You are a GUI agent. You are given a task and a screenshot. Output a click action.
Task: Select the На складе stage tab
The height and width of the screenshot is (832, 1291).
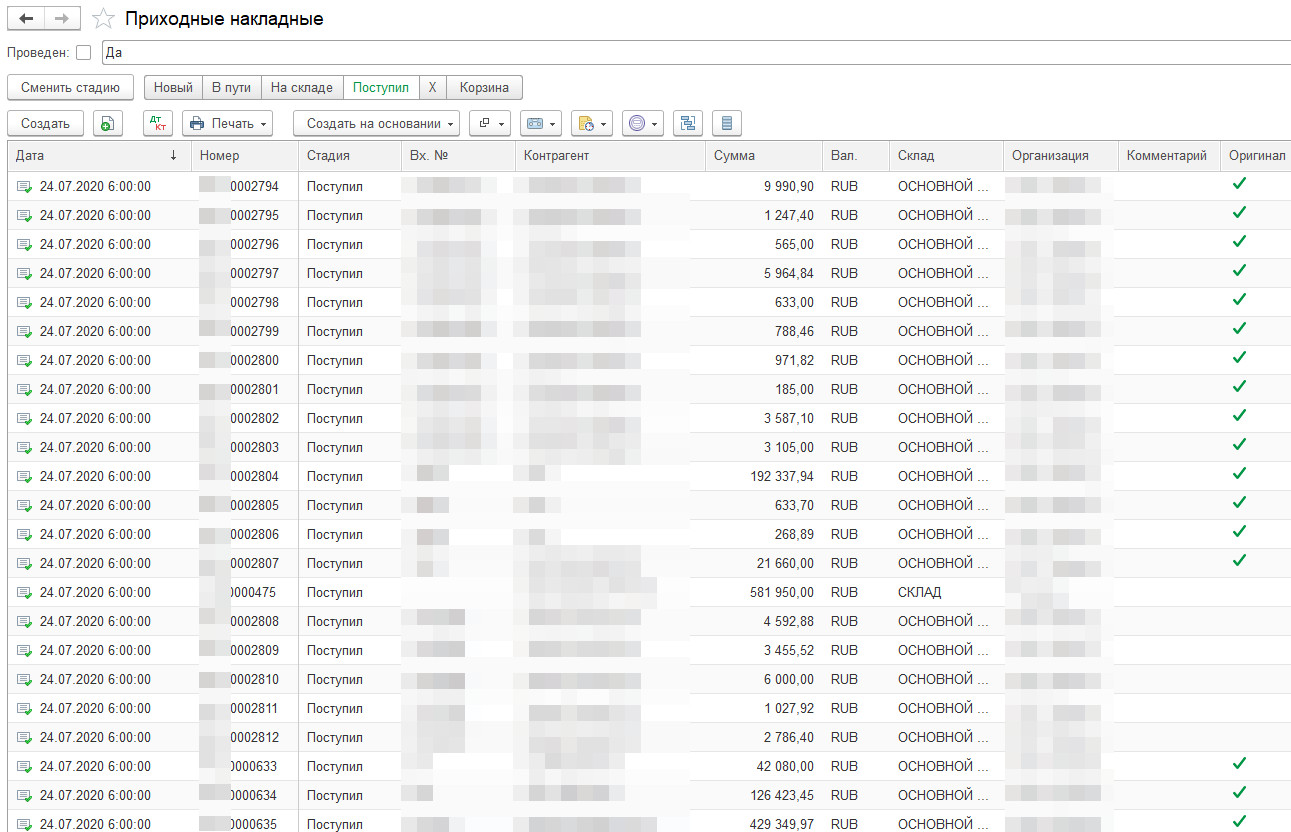(x=302, y=87)
